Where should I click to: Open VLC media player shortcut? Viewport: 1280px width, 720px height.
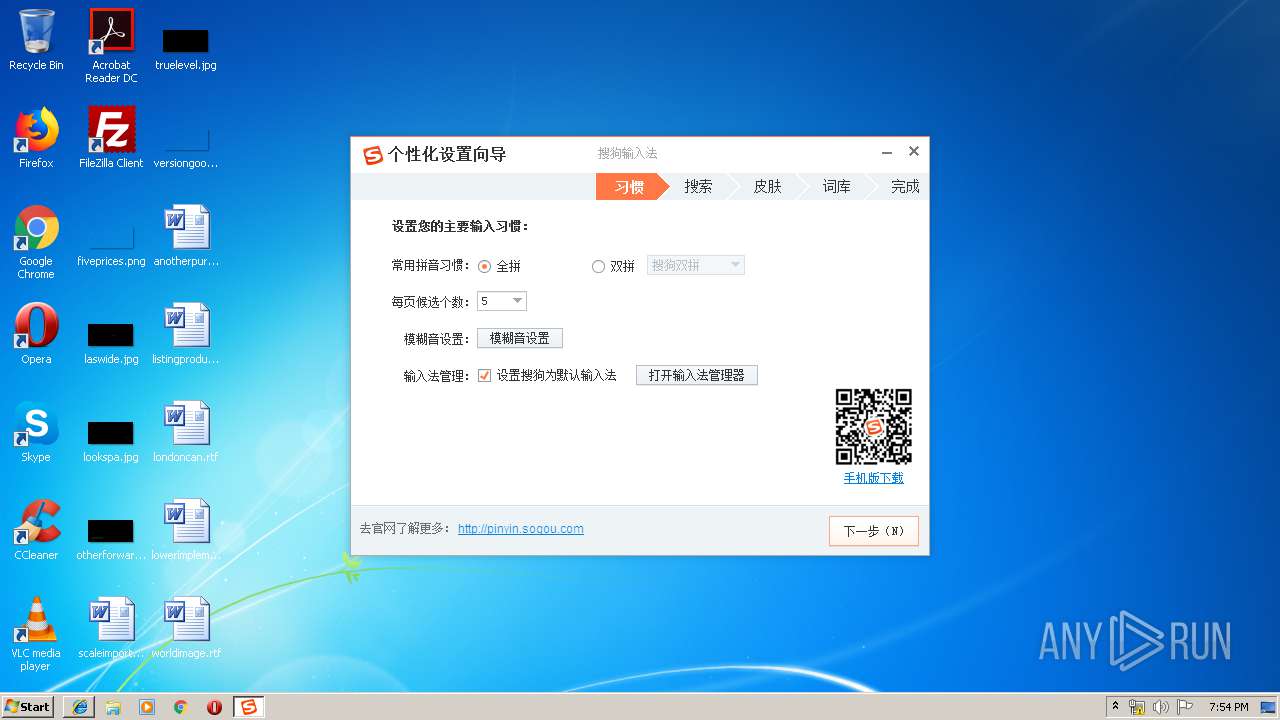pyautogui.click(x=36, y=634)
